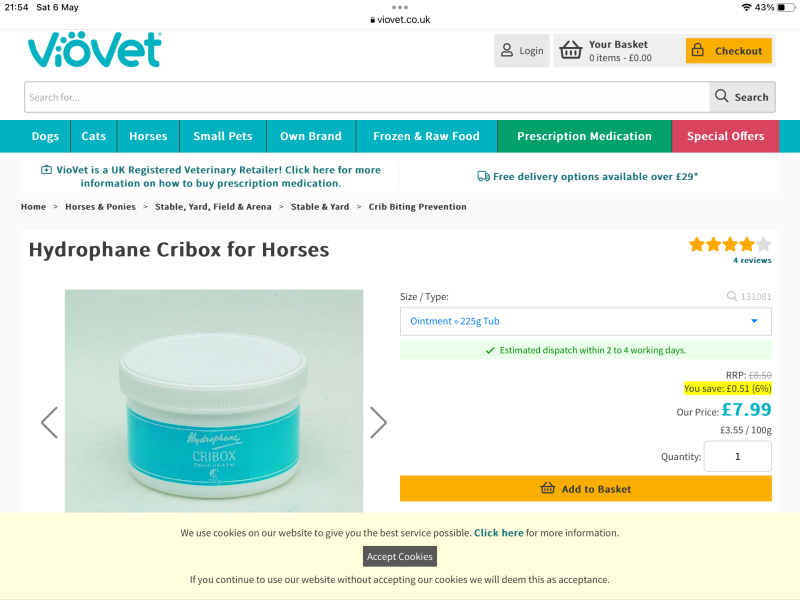Accept Cookies button
The width and height of the screenshot is (800, 600).
point(399,557)
